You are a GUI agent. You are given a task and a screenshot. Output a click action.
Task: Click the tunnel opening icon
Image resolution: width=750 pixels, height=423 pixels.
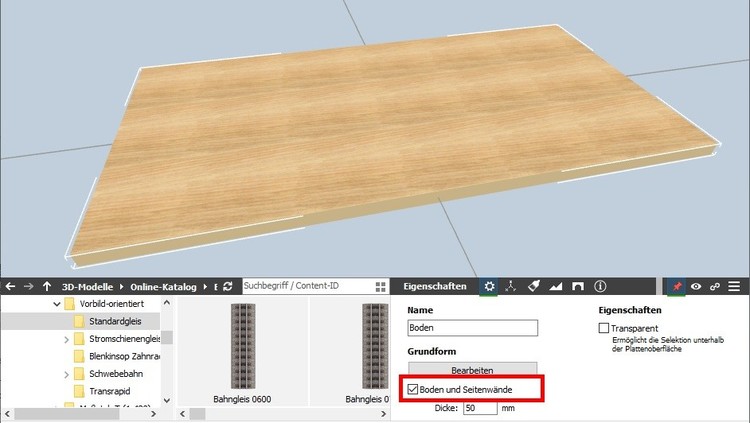pyautogui.click(x=578, y=286)
